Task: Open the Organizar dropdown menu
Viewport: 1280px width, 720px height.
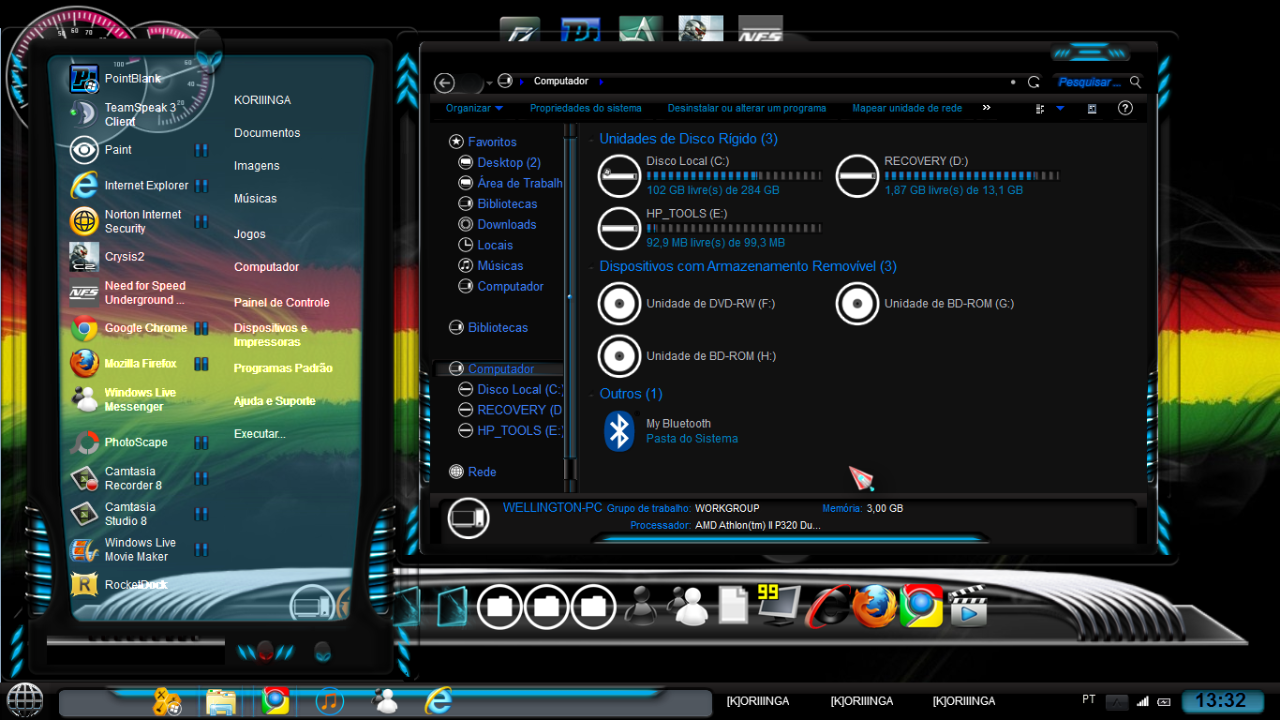Action: tap(474, 108)
